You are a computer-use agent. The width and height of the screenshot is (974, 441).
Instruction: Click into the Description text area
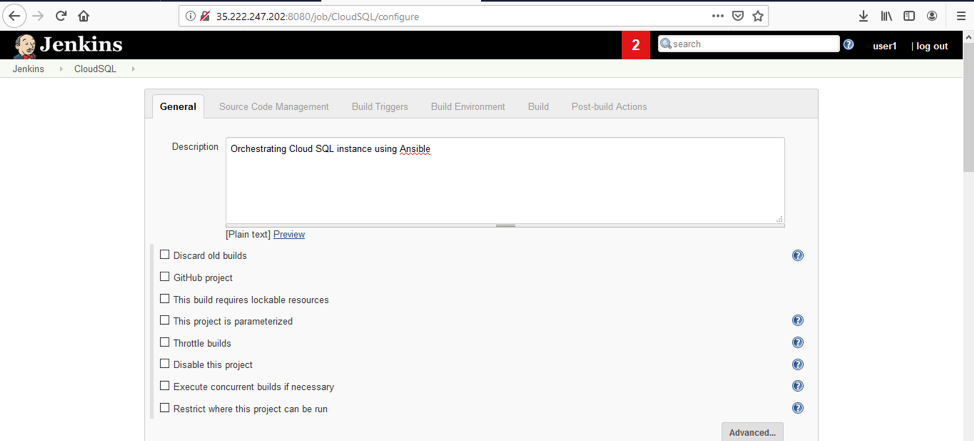[x=505, y=180]
